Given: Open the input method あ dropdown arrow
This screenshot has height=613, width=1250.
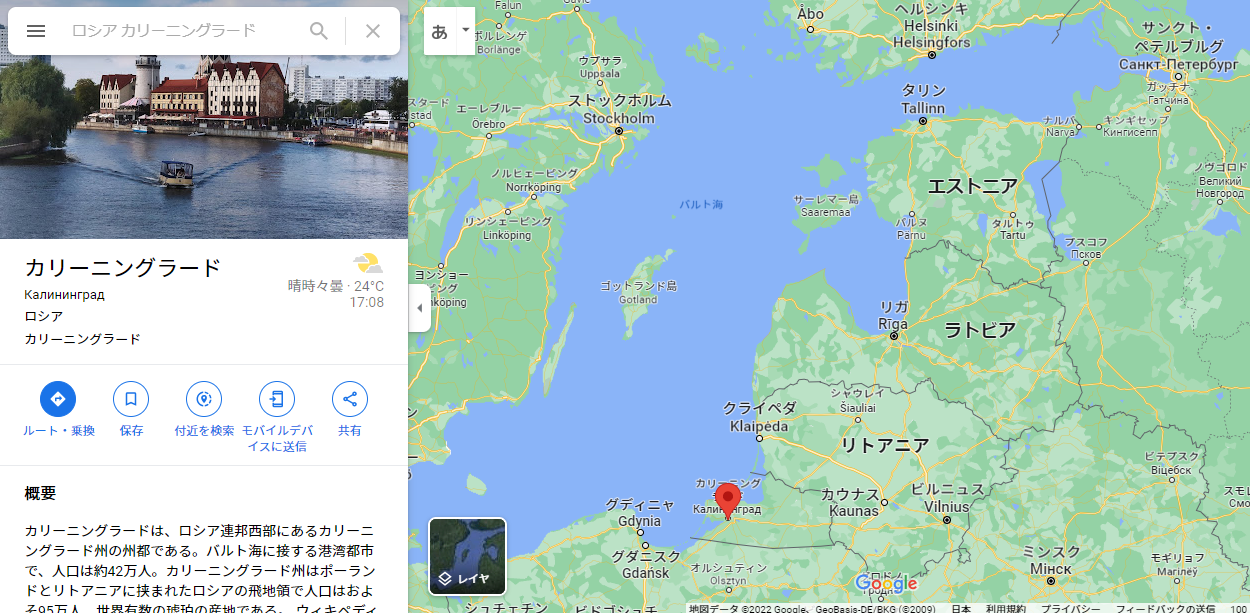Looking at the screenshot, I should tap(465, 31).
